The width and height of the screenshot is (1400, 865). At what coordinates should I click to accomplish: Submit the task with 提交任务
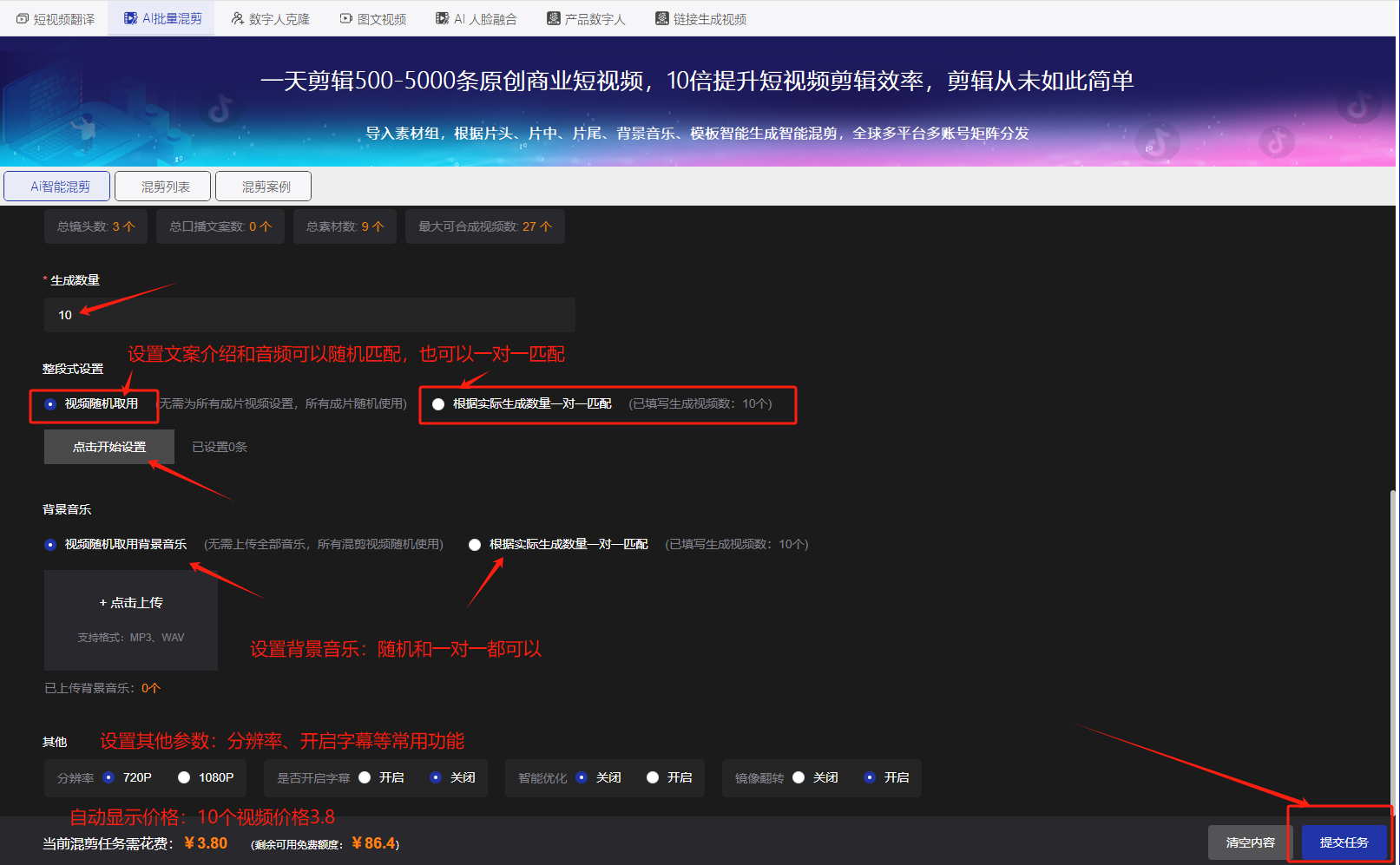(1344, 841)
